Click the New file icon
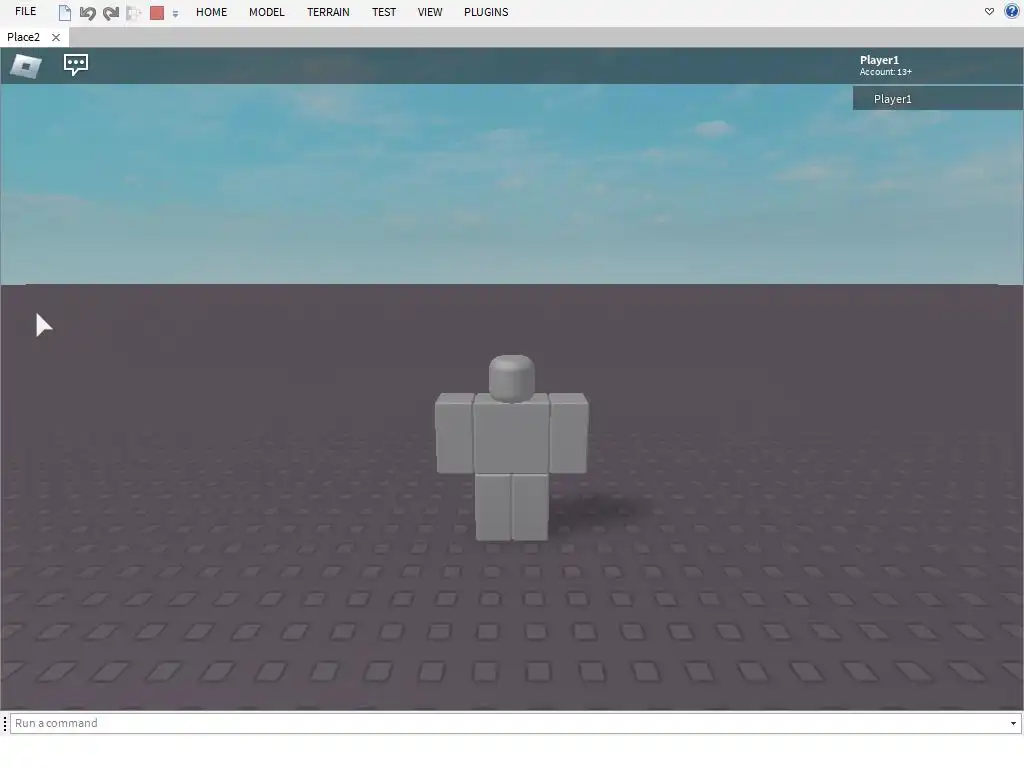Viewport: 1024px width, 768px height. pos(65,13)
